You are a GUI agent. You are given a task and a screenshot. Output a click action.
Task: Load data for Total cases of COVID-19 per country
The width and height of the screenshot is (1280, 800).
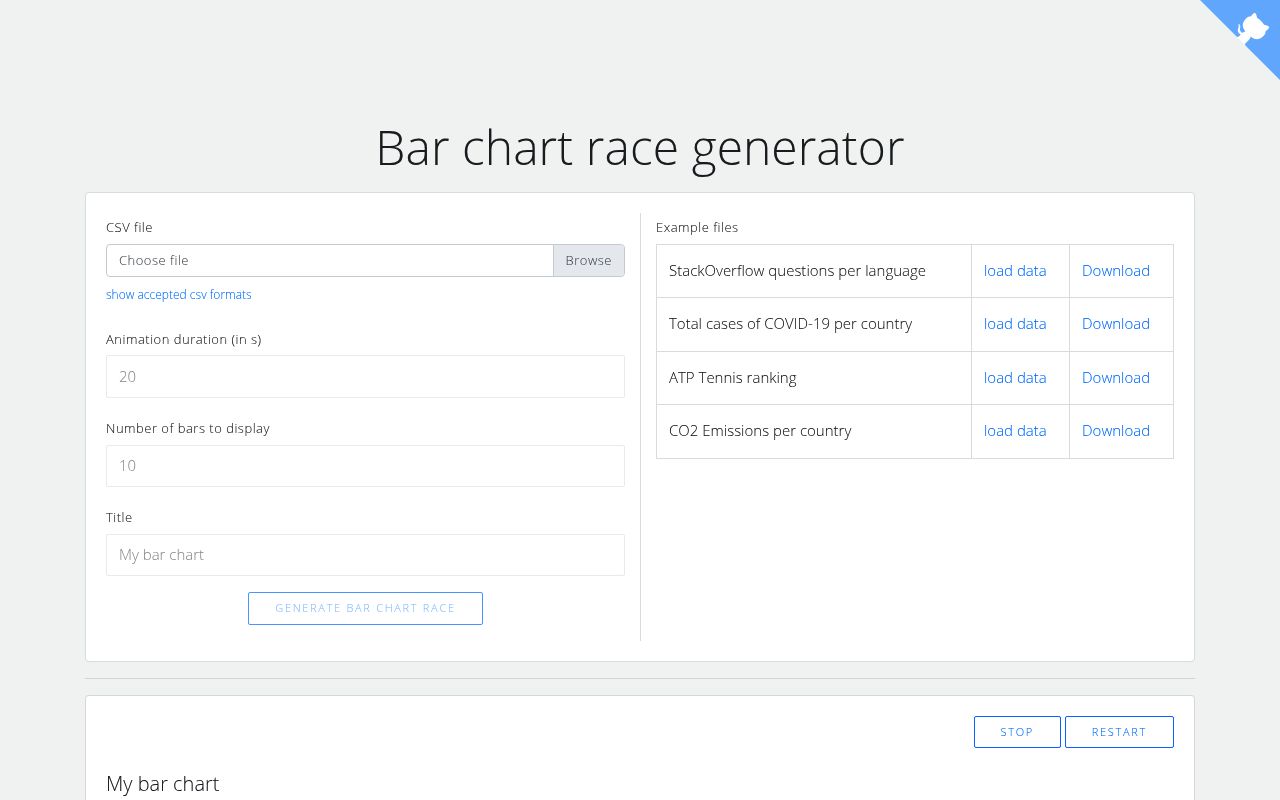pyautogui.click(x=1015, y=324)
